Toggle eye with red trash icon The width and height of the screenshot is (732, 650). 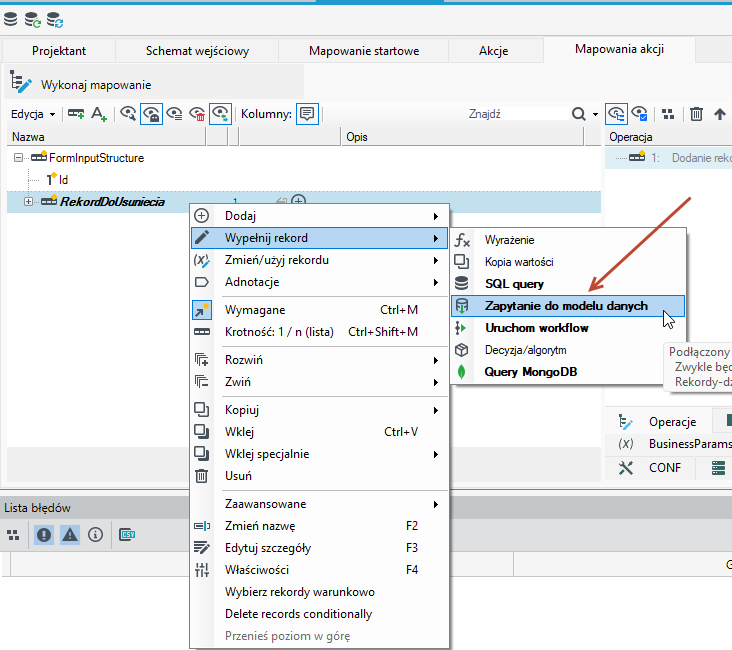(197, 113)
